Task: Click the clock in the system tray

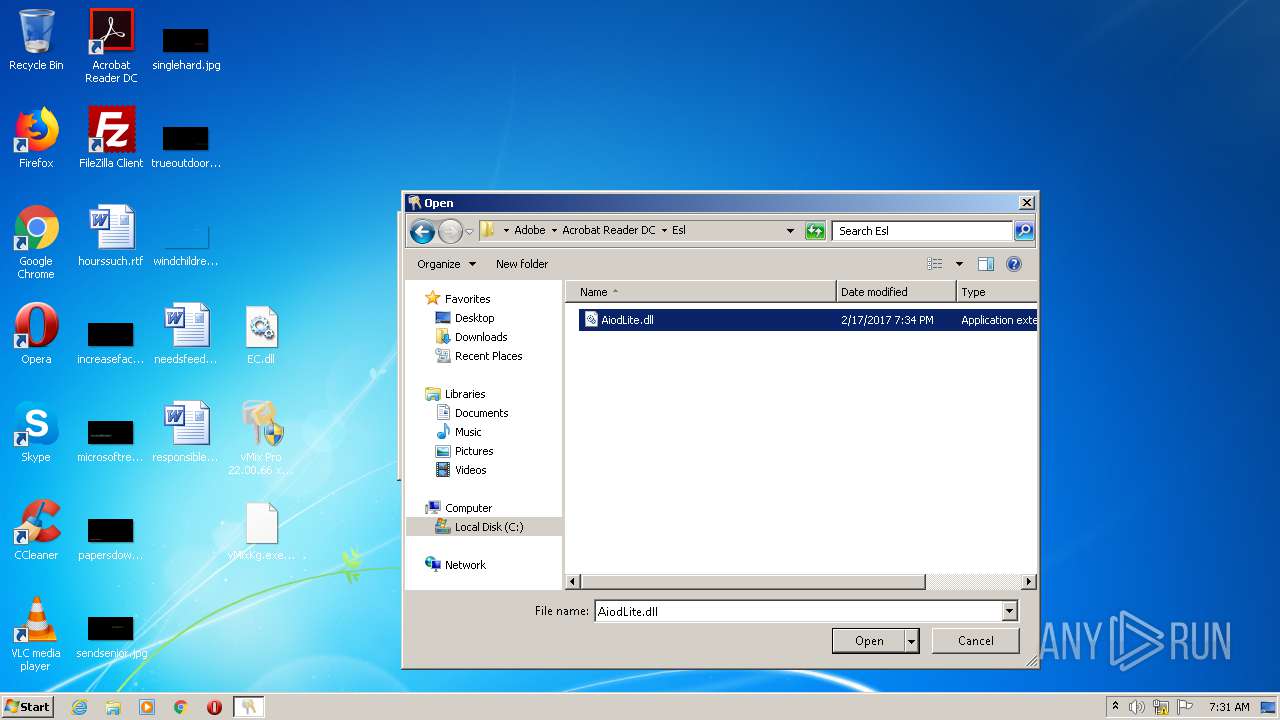Action: pyautogui.click(x=1228, y=707)
